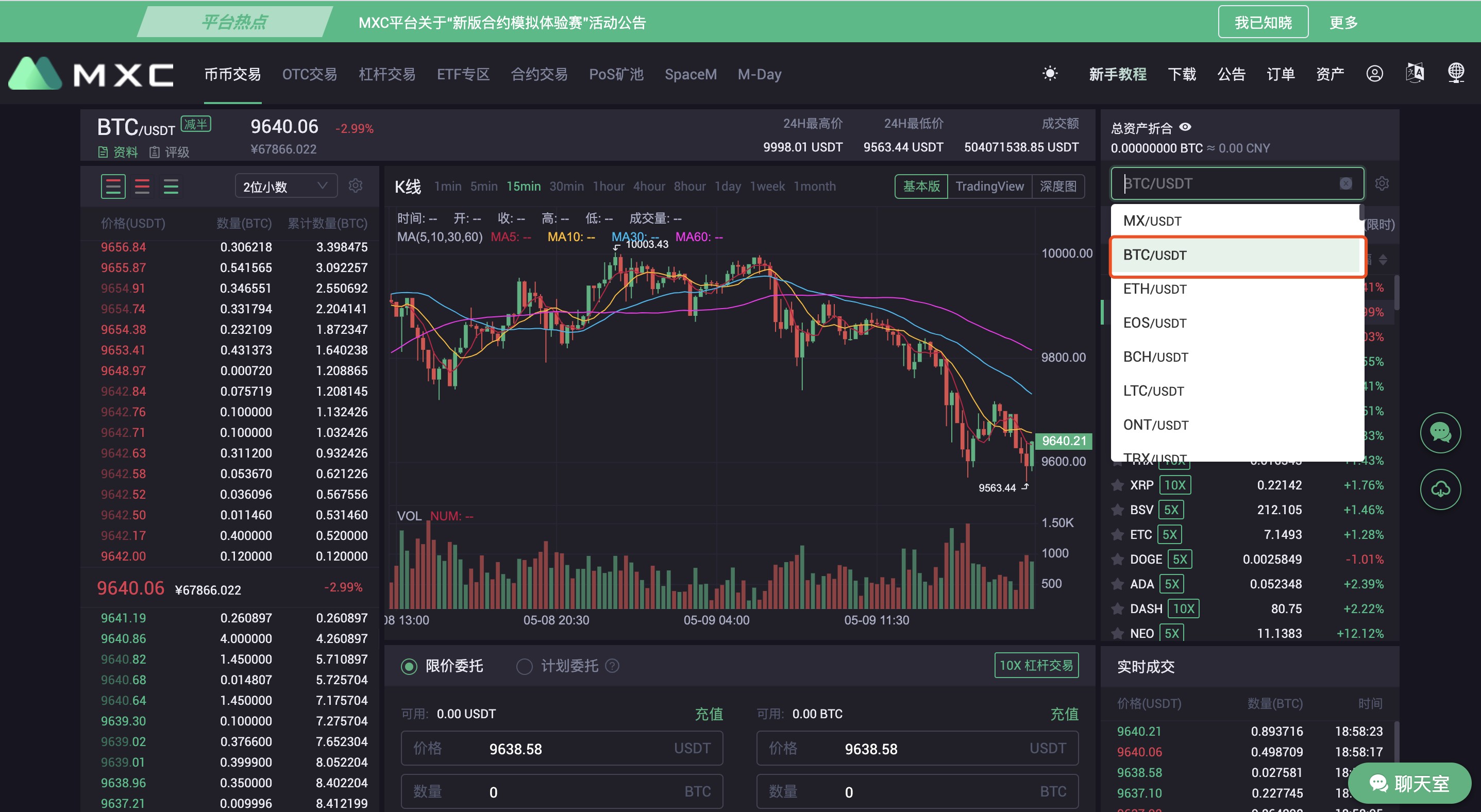Open 新手教程 beginner tutorial link

1117,74
